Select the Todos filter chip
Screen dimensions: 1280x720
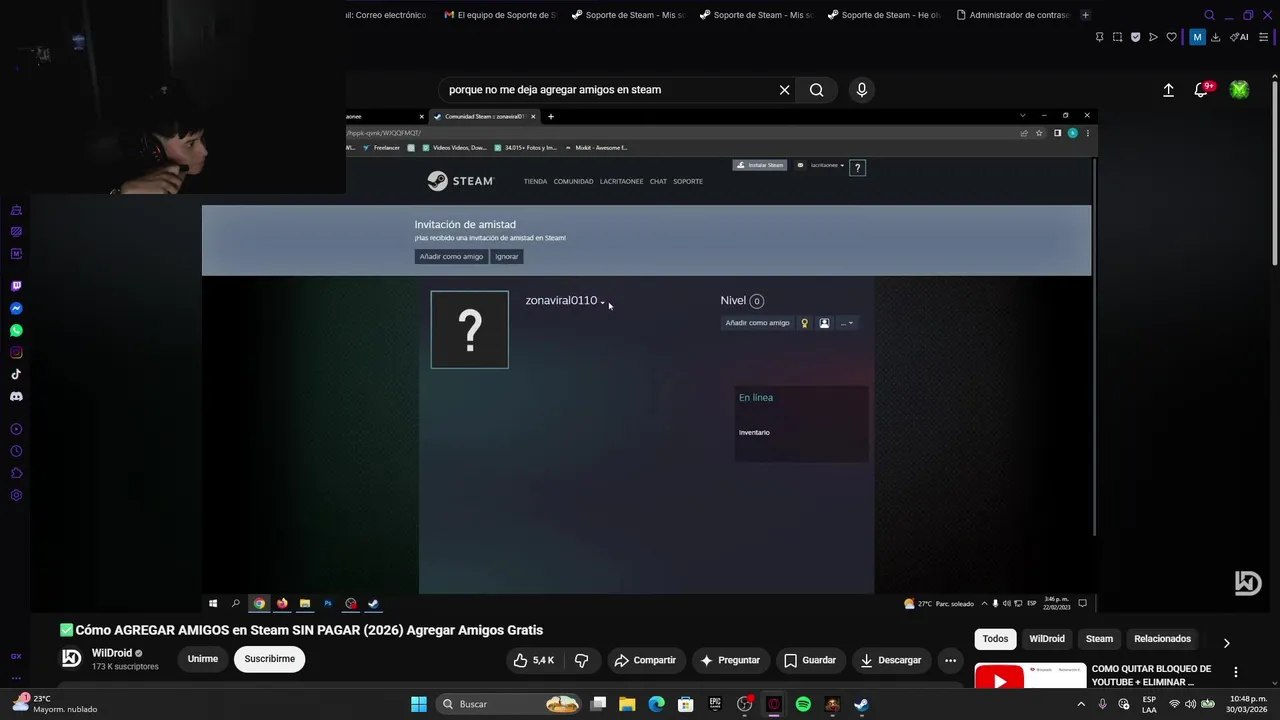coord(995,639)
